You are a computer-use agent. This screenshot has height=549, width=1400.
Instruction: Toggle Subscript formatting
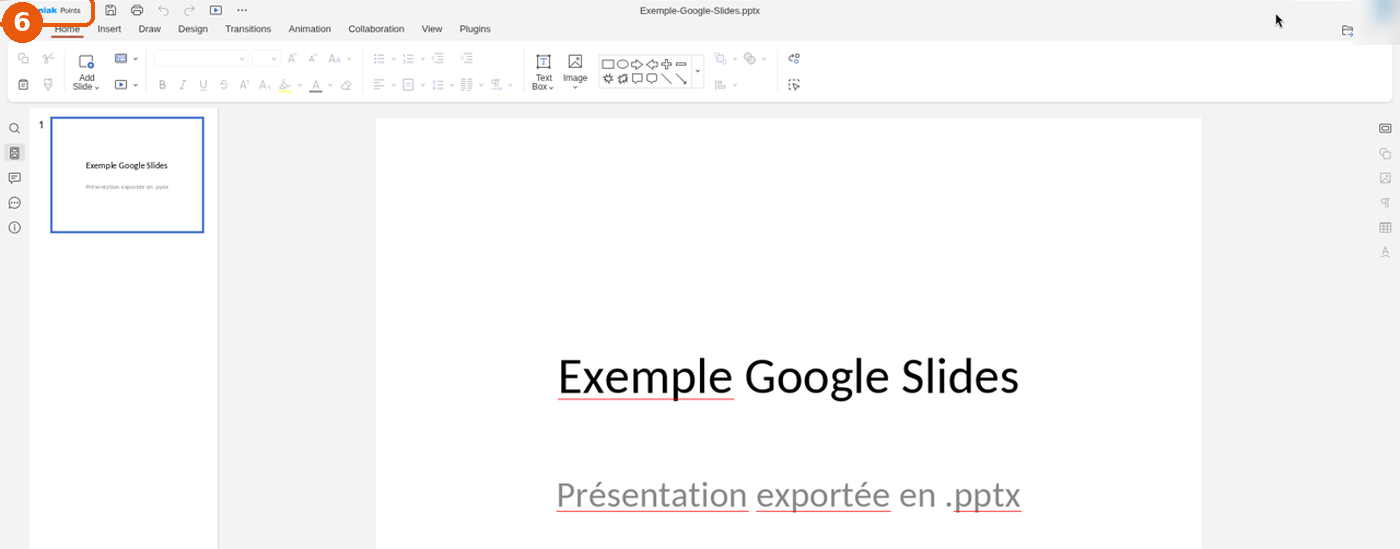265,85
